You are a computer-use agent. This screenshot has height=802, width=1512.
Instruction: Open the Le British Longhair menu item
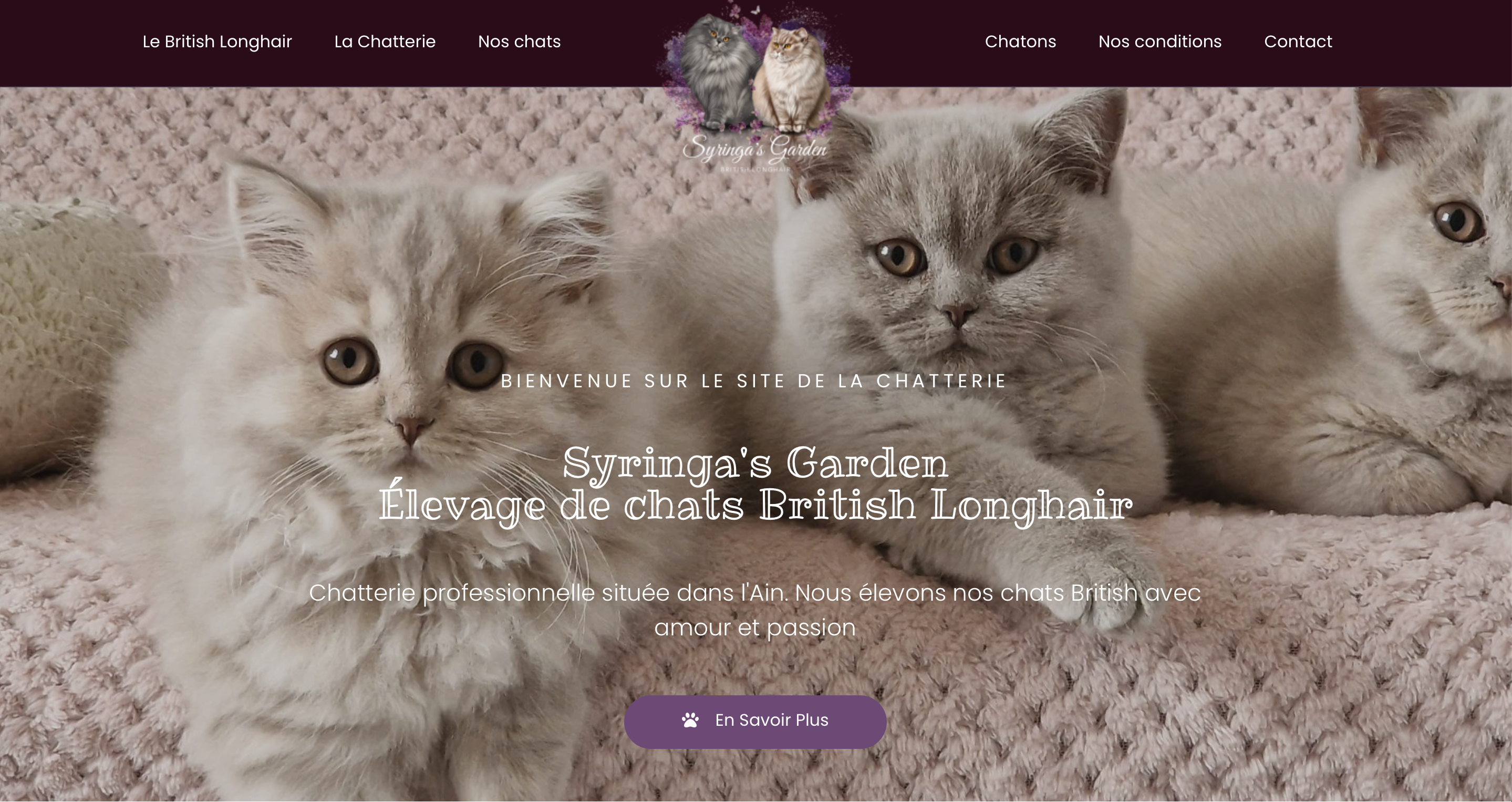(217, 42)
